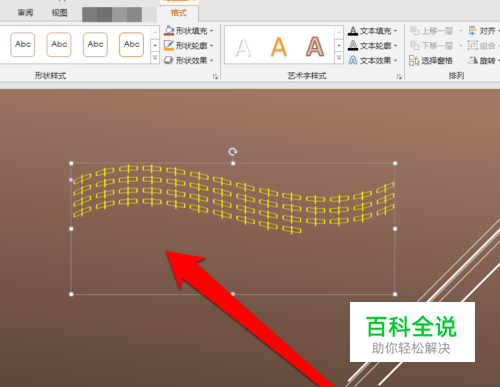
Task: Open the 文本填充 dropdown arrow
Action: pyautogui.click(x=396, y=31)
